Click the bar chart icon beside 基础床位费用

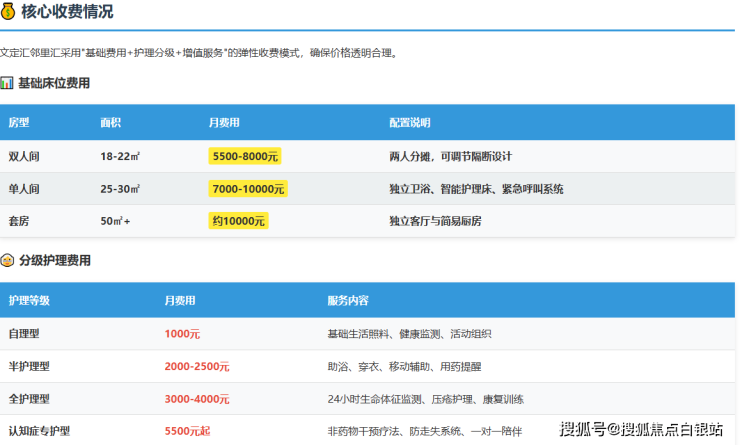click(7, 83)
